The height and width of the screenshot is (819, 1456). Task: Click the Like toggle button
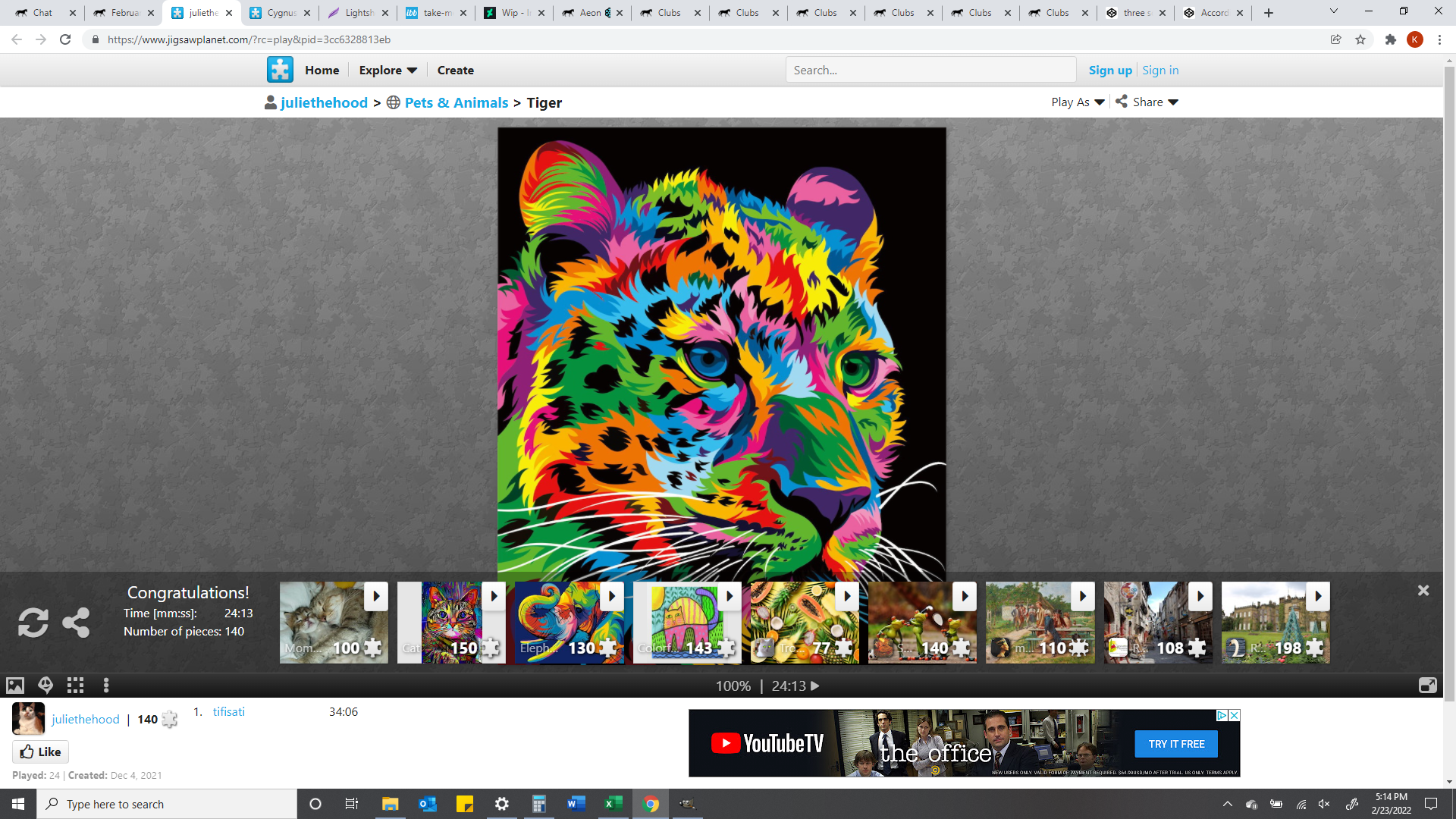pyautogui.click(x=40, y=752)
